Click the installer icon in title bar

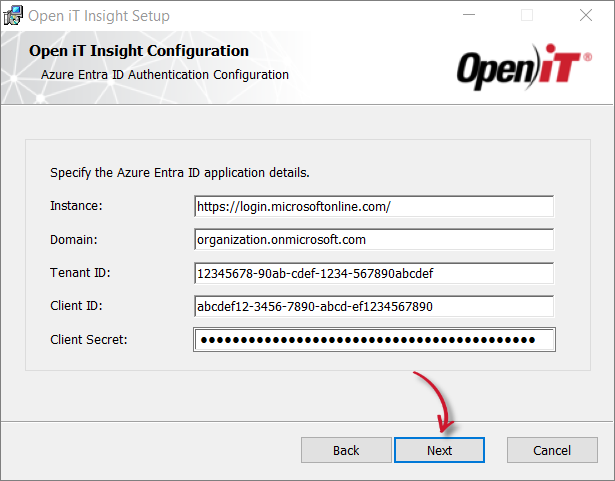[13, 16]
